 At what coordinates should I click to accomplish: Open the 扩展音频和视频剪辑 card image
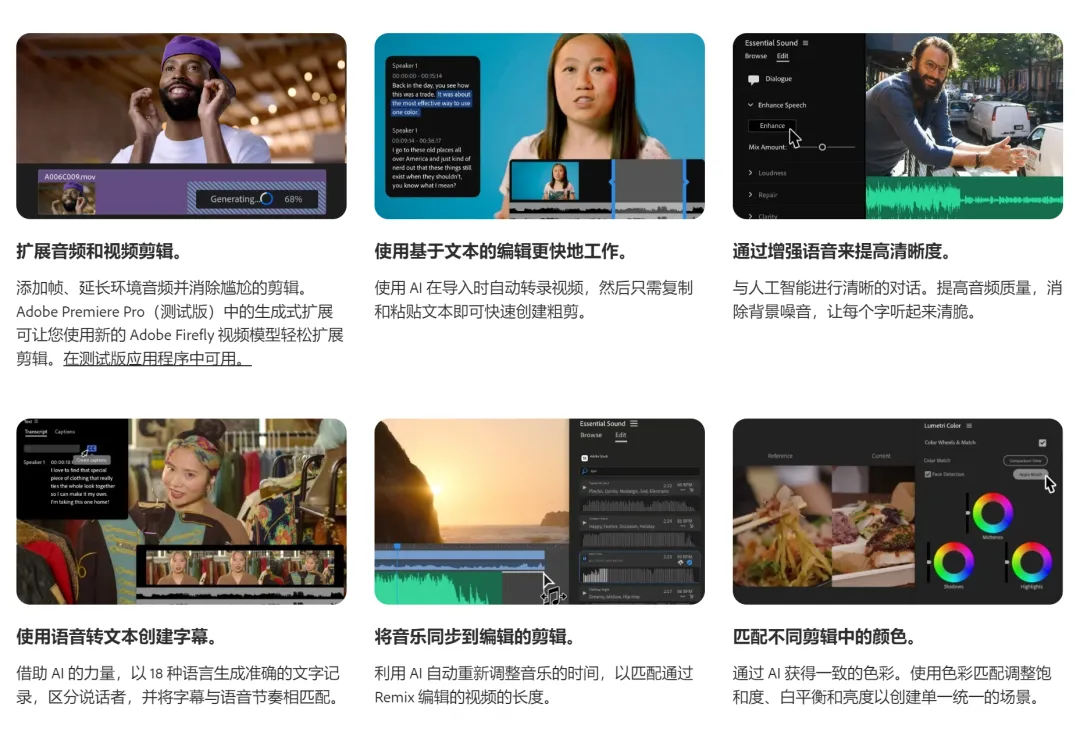(x=181, y=126)
